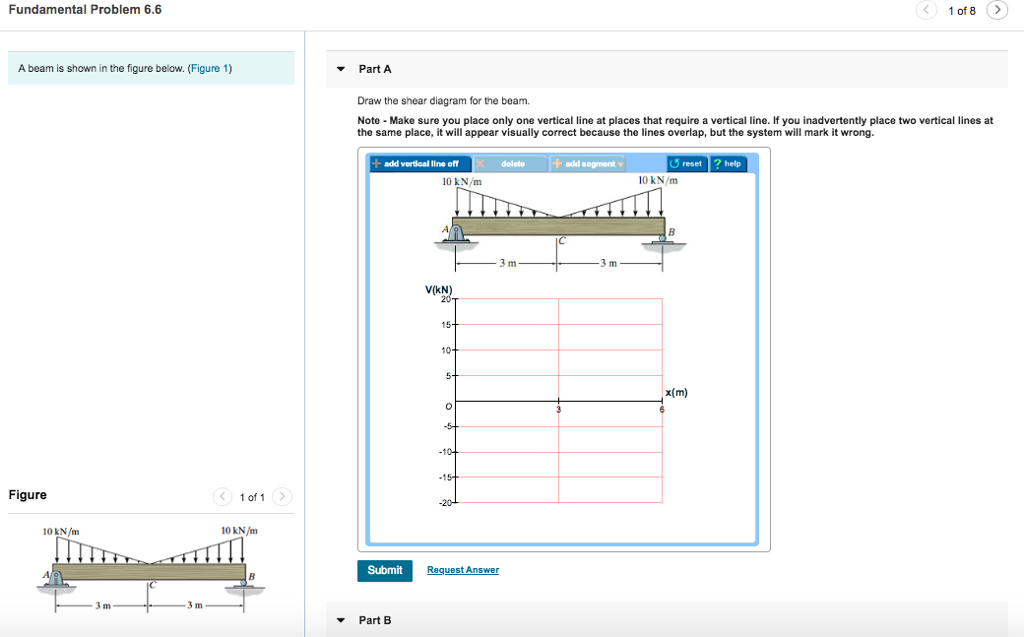Click the delete tool button

tap(510, 163)
